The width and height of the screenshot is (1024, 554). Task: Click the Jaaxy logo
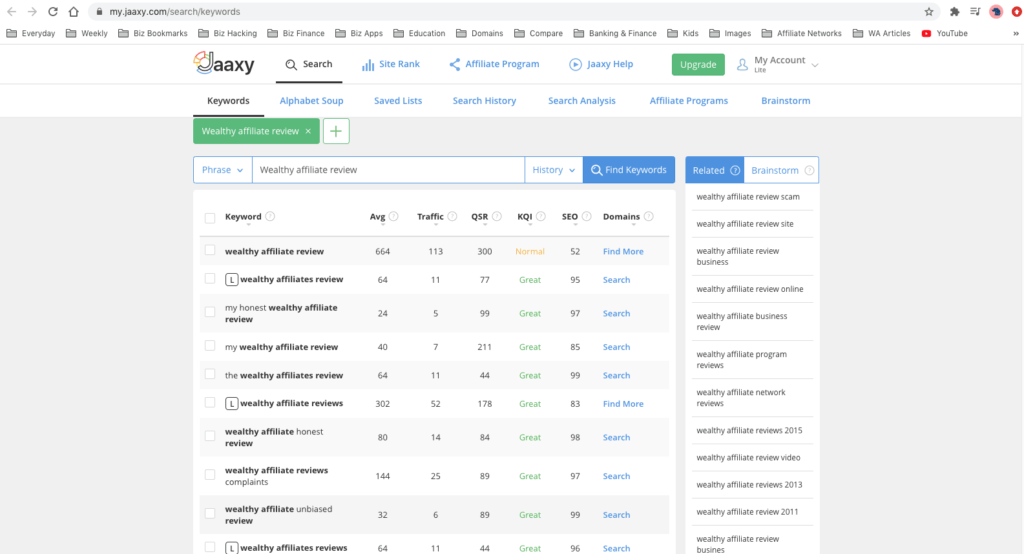pos(224,64)
